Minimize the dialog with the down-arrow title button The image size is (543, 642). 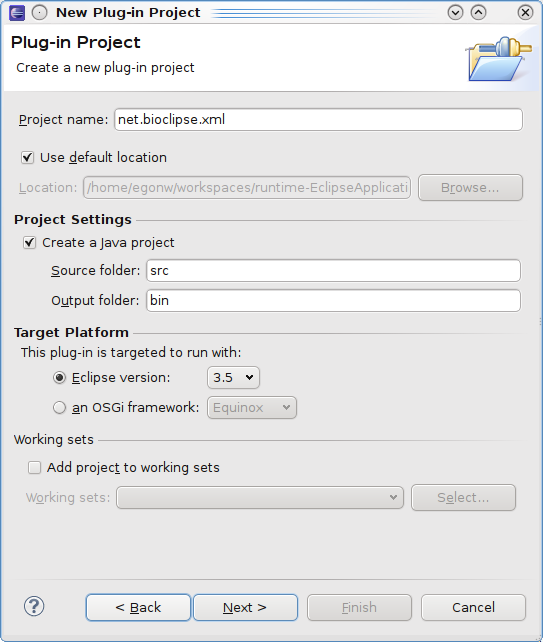pos(455,13)
